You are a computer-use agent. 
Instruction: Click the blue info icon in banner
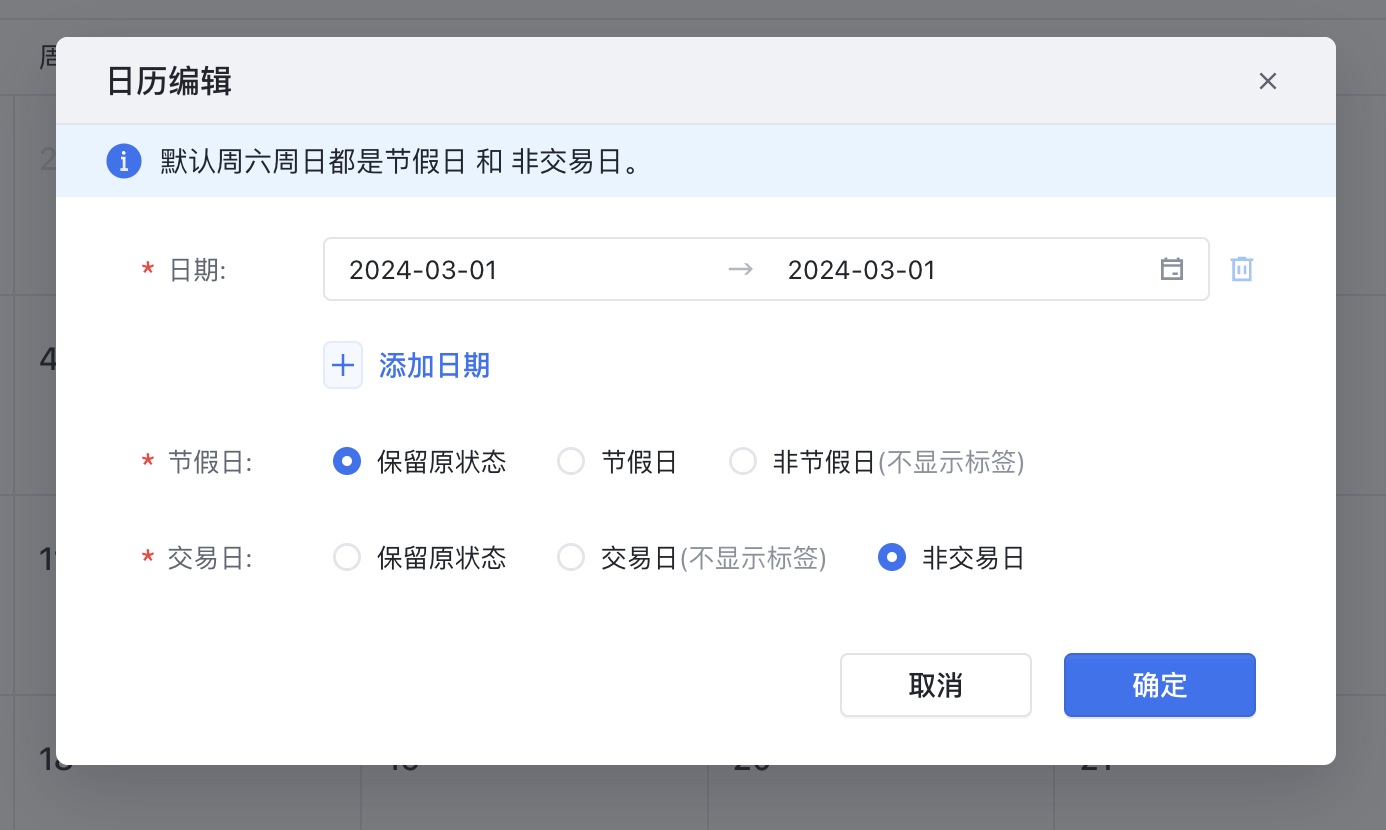(123, 161)
